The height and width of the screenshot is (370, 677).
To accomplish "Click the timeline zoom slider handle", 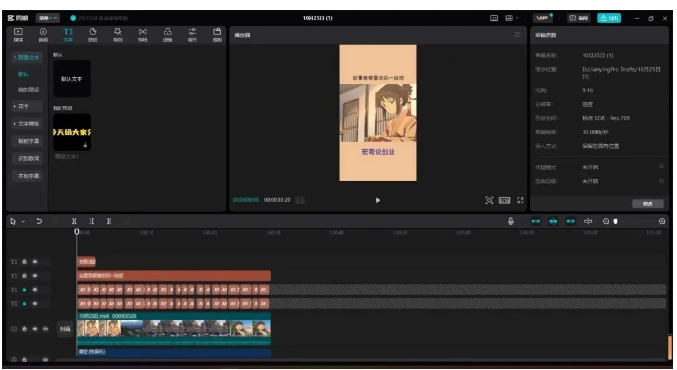I will 616,221.
